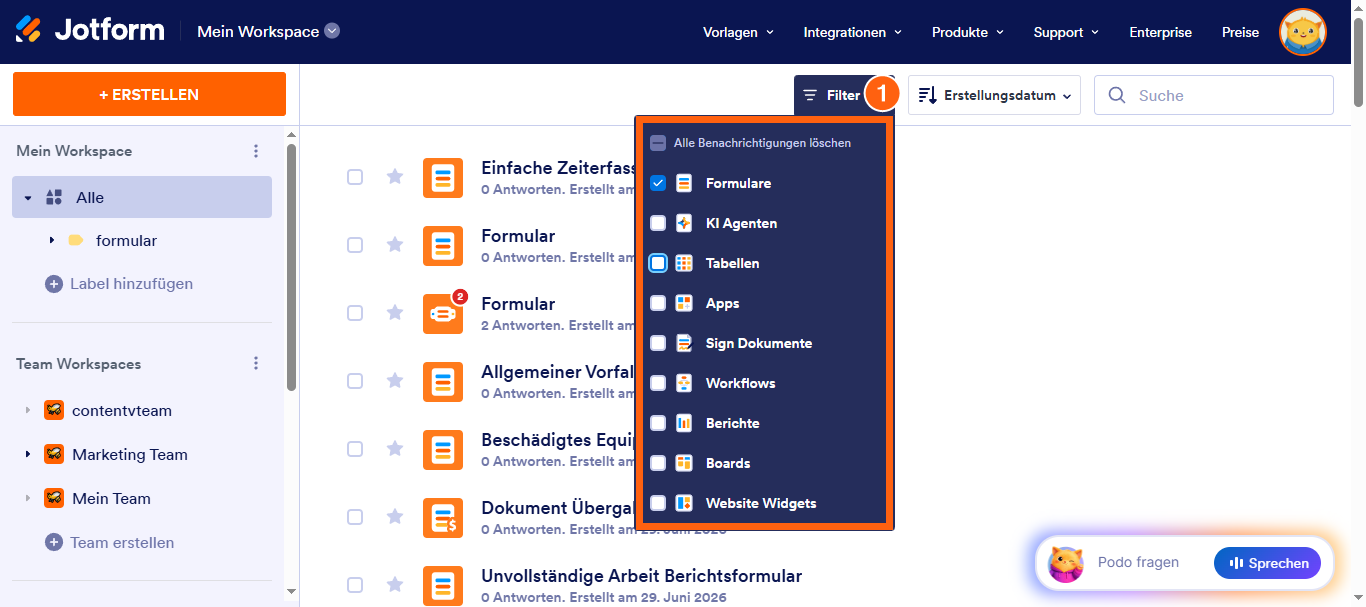
Task: Click Label hinzufügen link
Action: pos(131,284)
